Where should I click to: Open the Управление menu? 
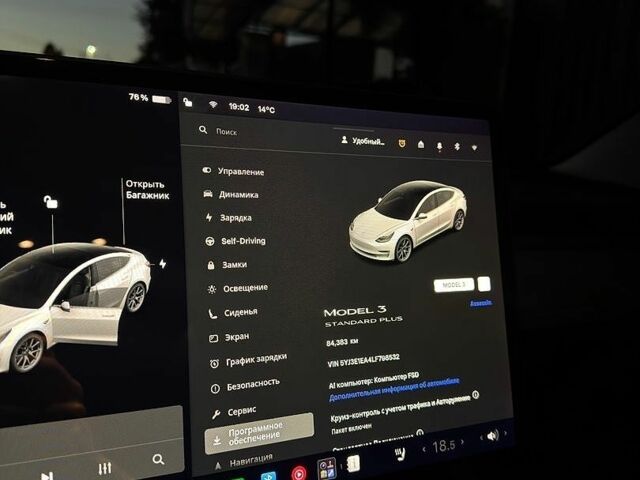point(233,171)
